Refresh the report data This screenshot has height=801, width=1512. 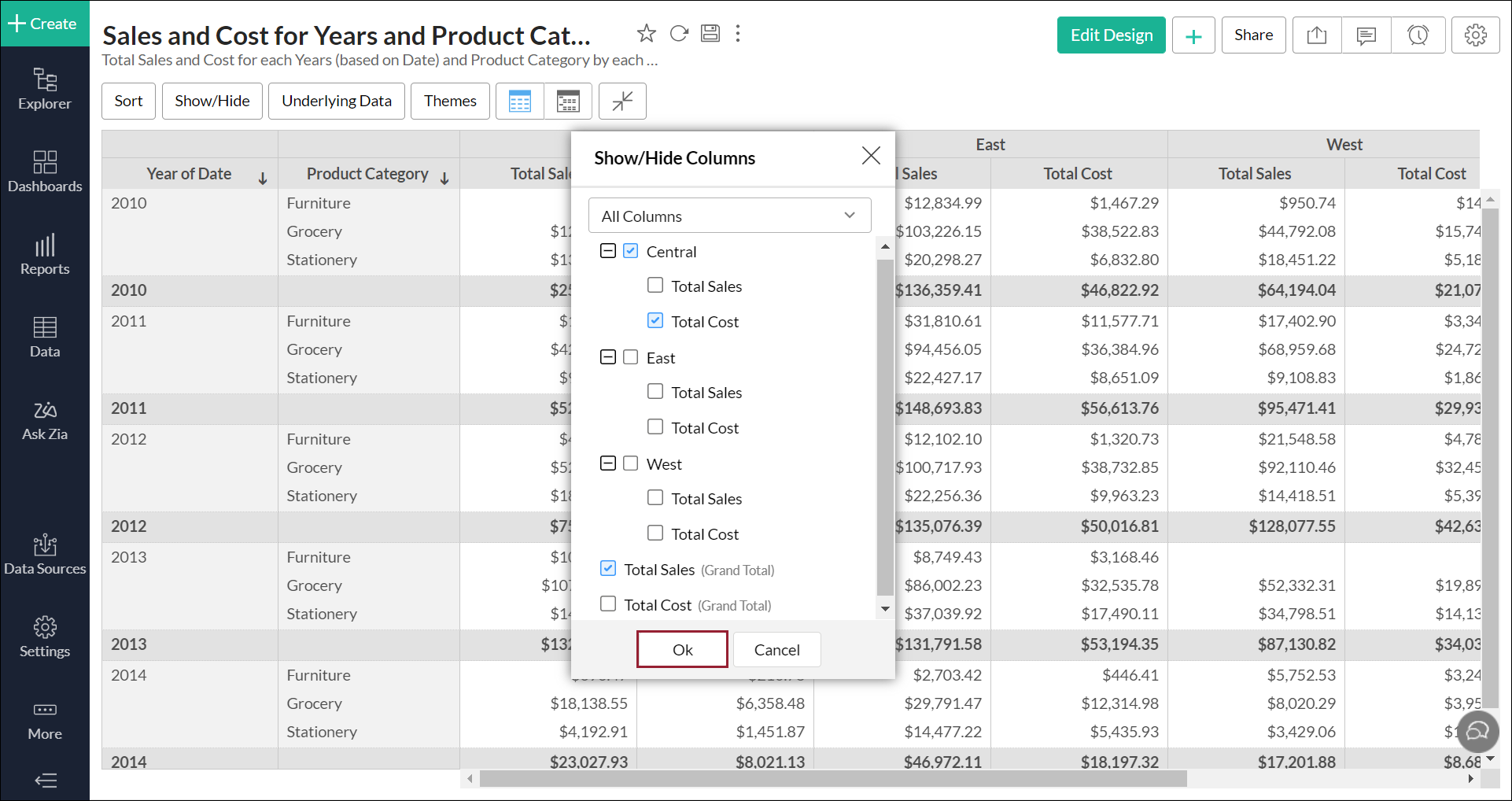678,33
